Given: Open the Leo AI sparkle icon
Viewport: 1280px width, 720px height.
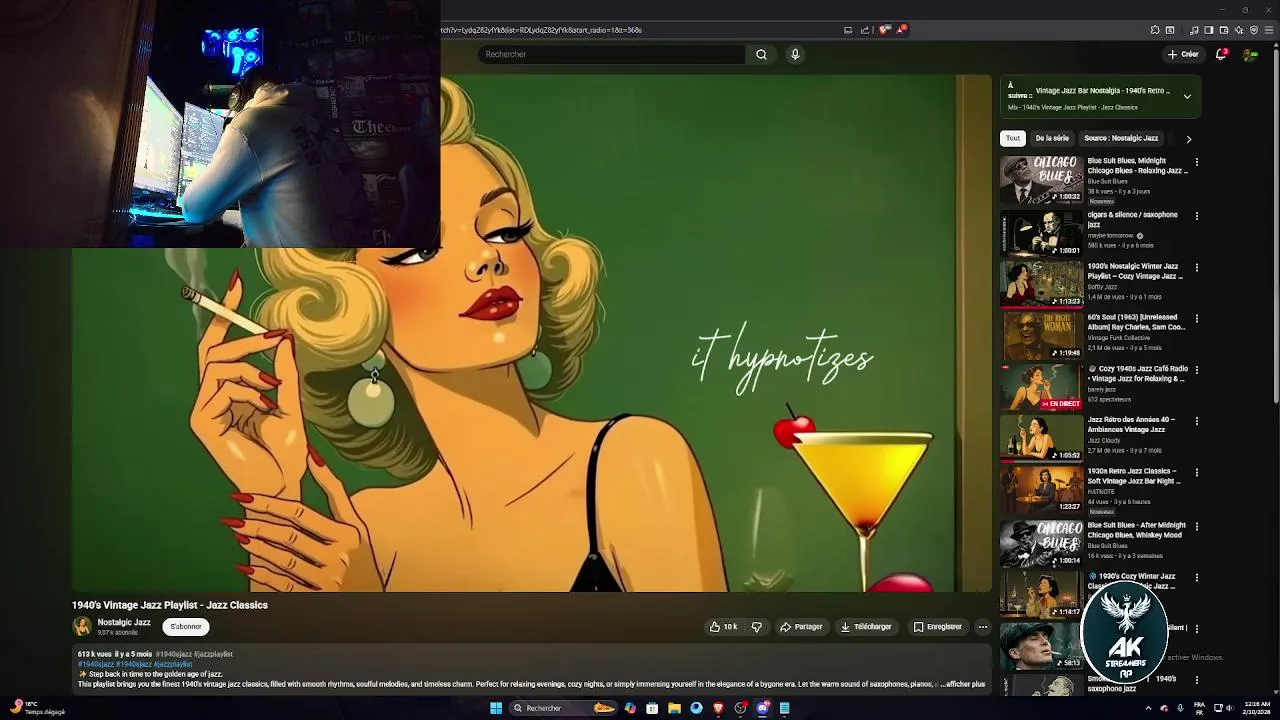Looking at the screenshot, I should pos(1238,30).
